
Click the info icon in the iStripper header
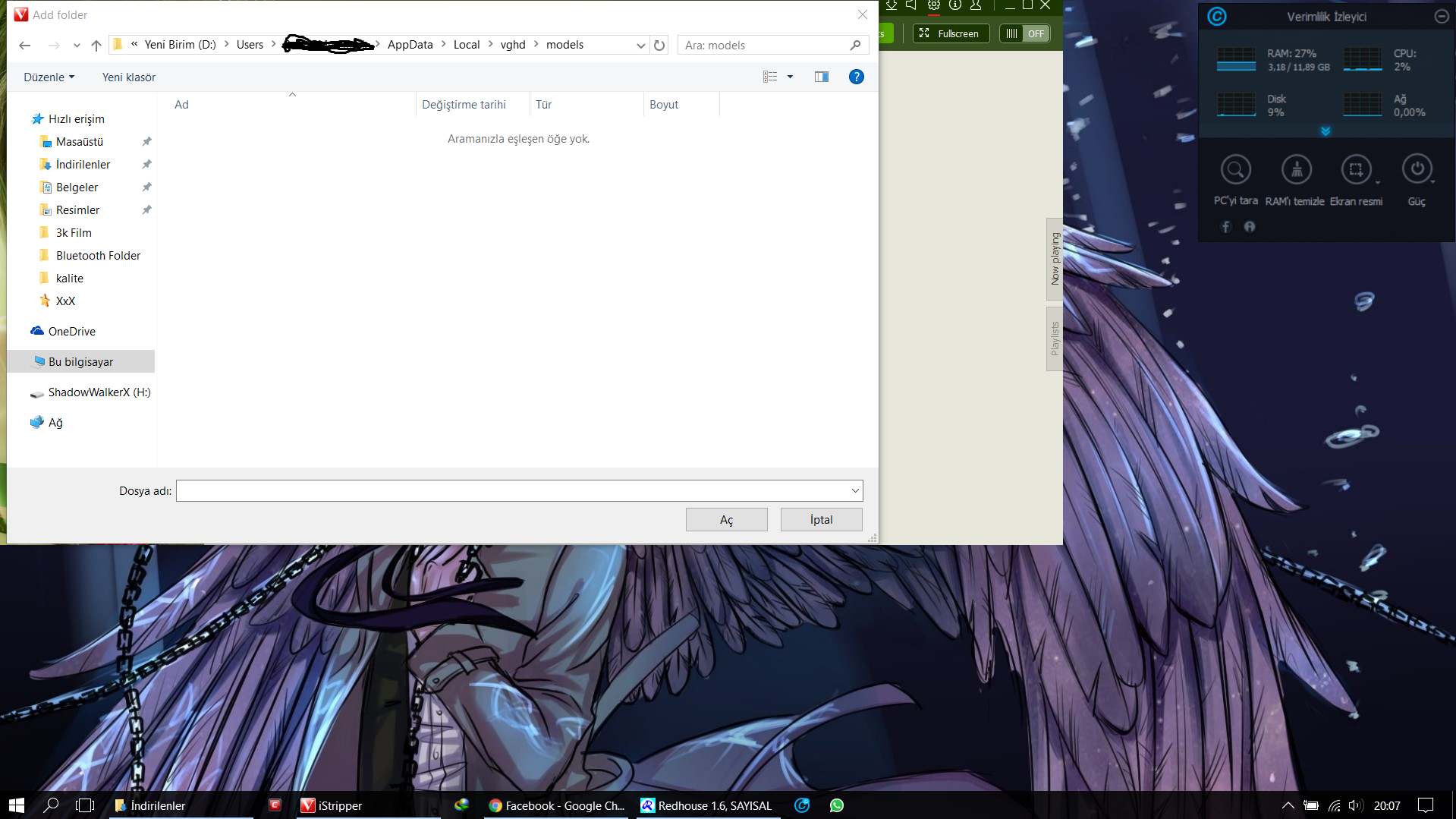955,5
